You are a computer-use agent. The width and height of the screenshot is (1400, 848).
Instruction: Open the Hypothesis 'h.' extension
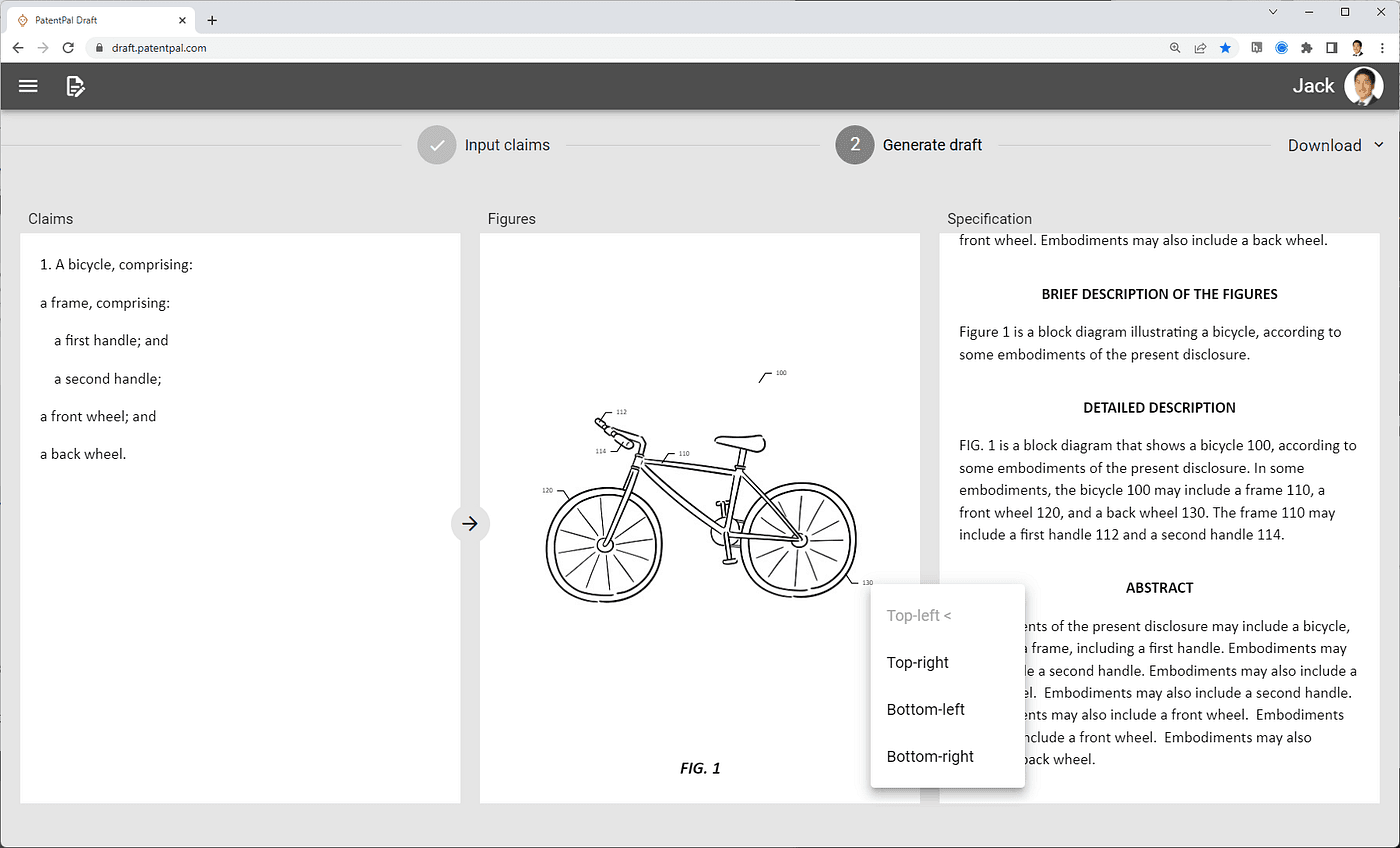[x=1256, y=47]
